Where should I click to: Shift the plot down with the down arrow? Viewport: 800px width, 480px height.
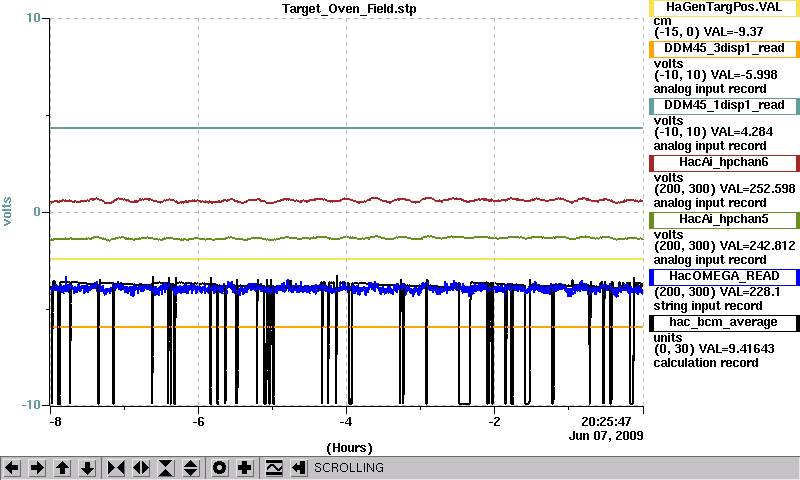click(87, 468)
